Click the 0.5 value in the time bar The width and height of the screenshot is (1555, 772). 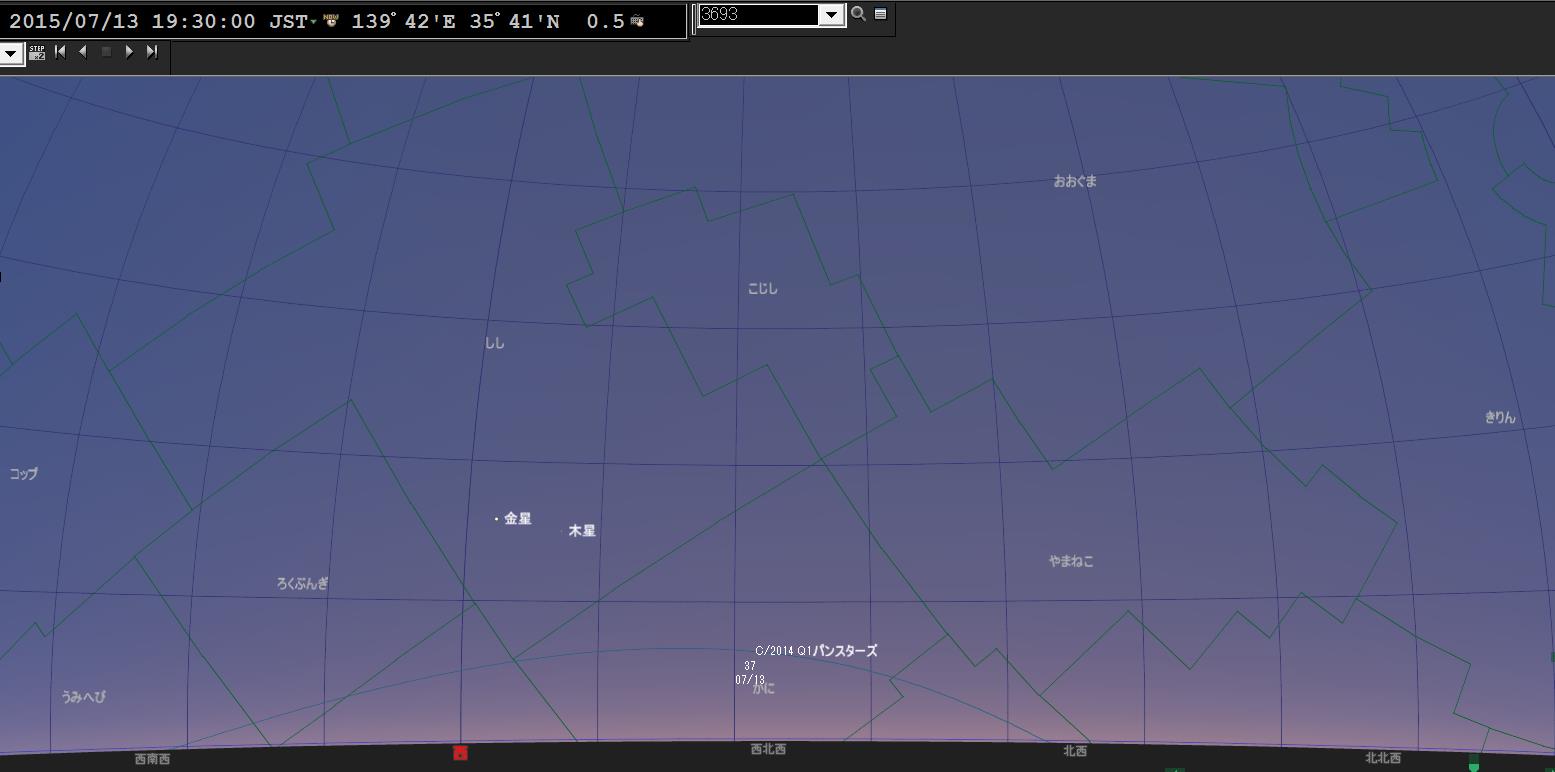pos(605,21)
